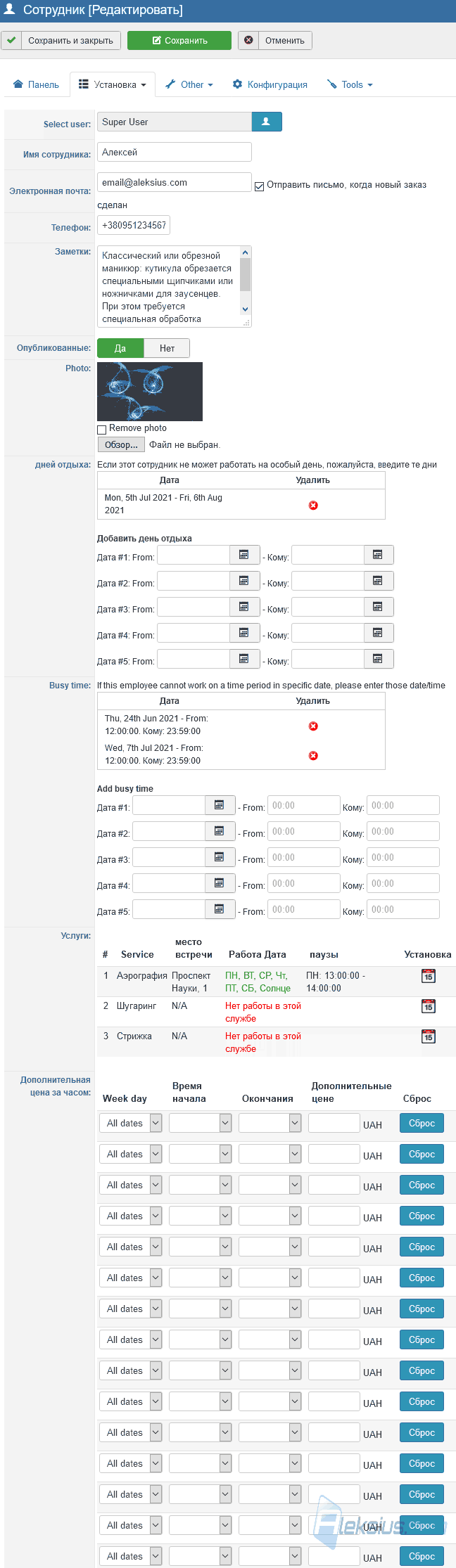Delete the Mon, 5th Jul 2021 day off
The height and width of the screenshot is (1568, 456).
[x=313, y=506]
